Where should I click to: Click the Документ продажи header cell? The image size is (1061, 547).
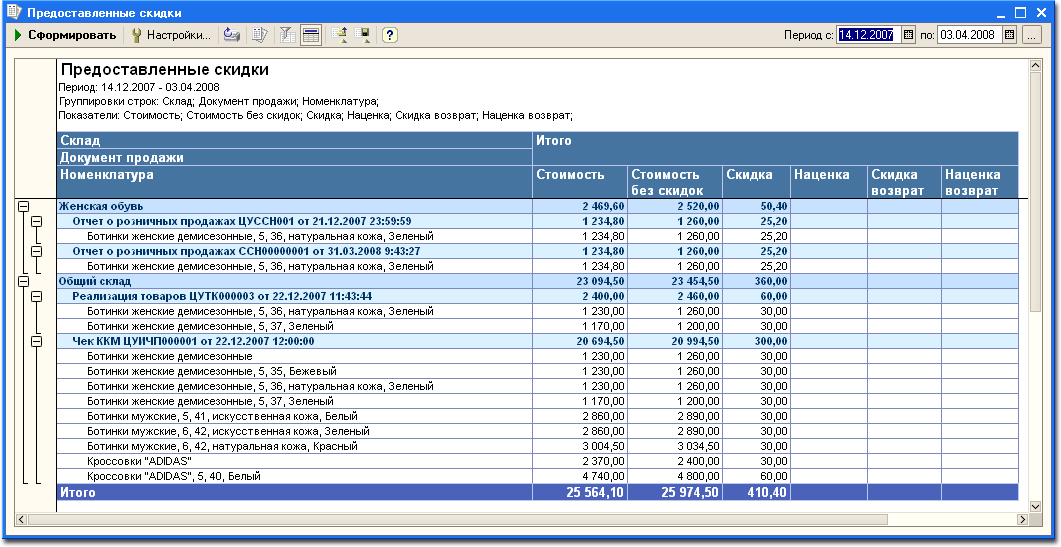coord(294,158)
